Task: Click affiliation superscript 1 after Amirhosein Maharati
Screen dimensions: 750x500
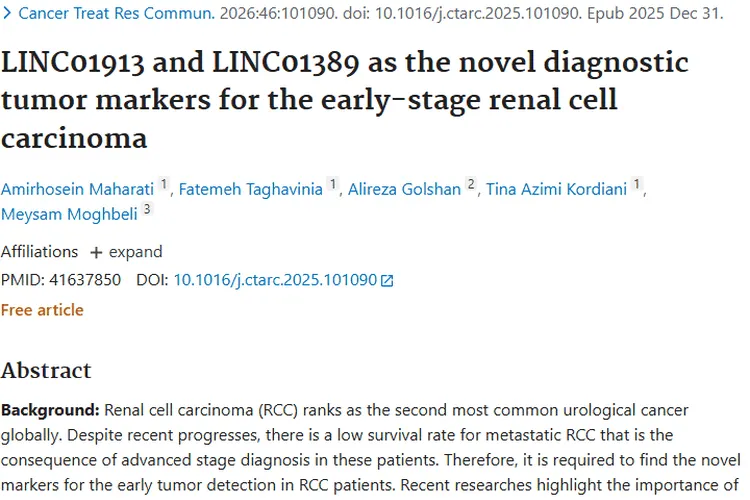Action: point(165,185)
